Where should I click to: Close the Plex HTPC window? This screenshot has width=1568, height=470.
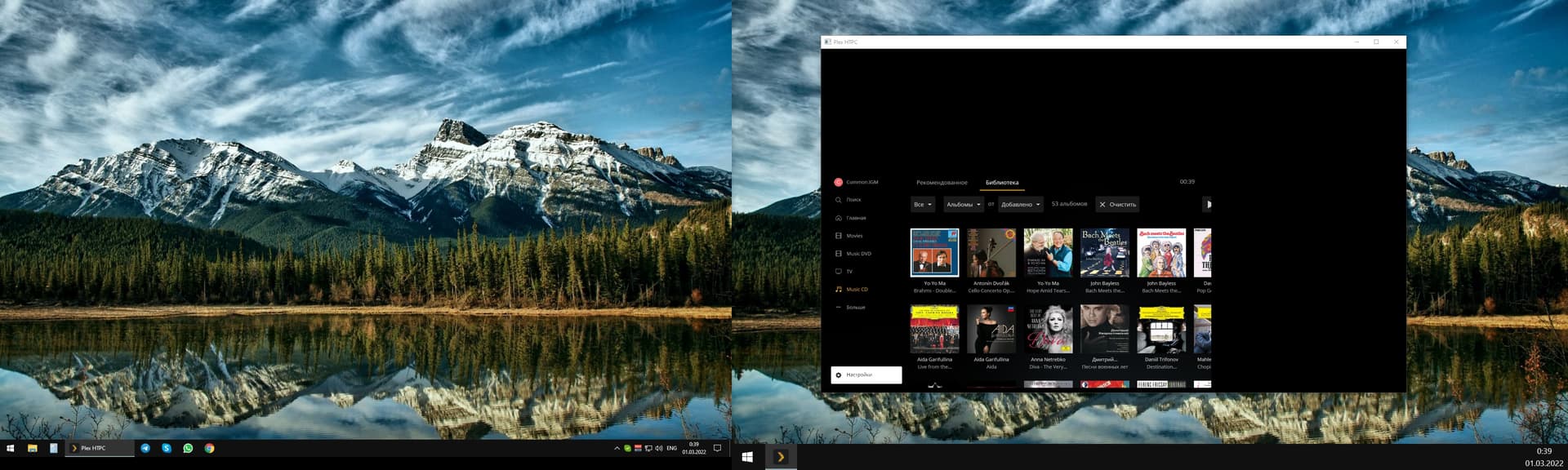coord(1396,42)
